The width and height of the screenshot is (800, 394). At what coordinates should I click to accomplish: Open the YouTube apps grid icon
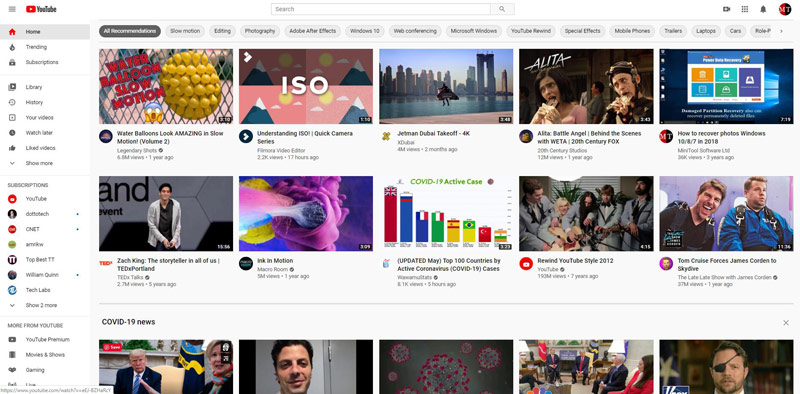(745, 9)
